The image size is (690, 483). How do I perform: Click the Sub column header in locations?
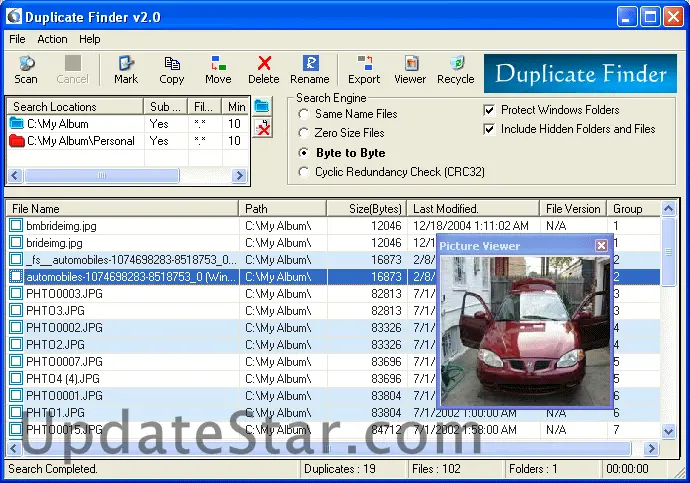pos(165,106)
